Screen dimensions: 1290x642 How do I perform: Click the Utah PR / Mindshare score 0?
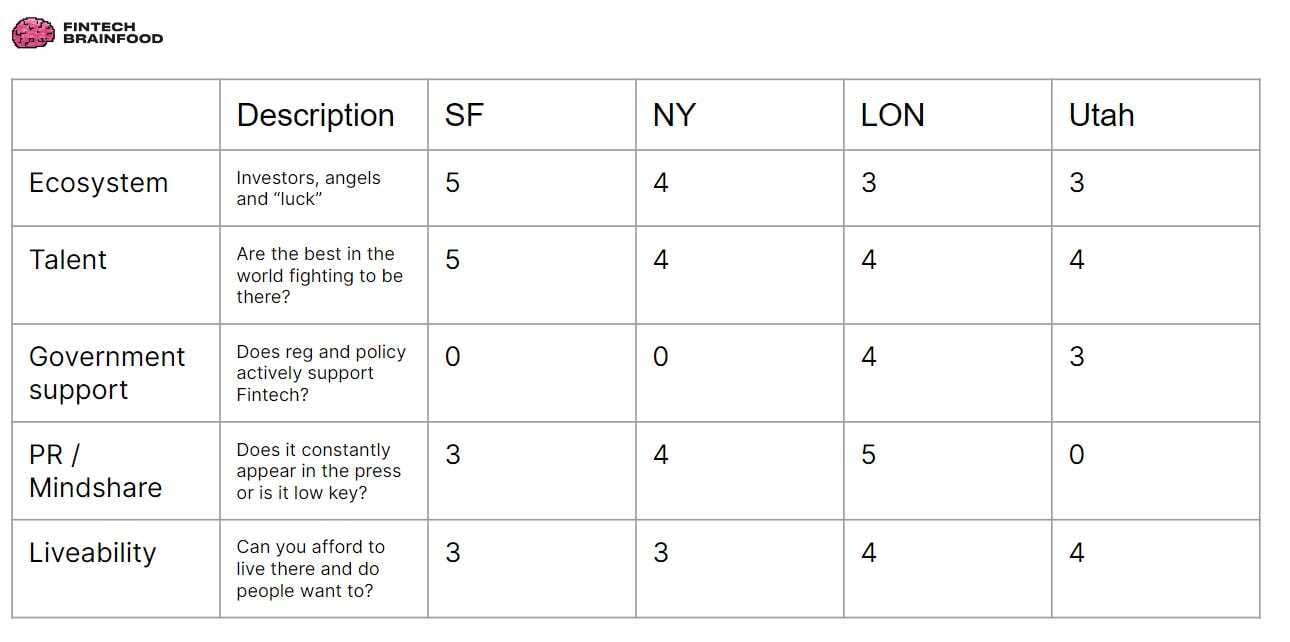[x=1076, y=455]
